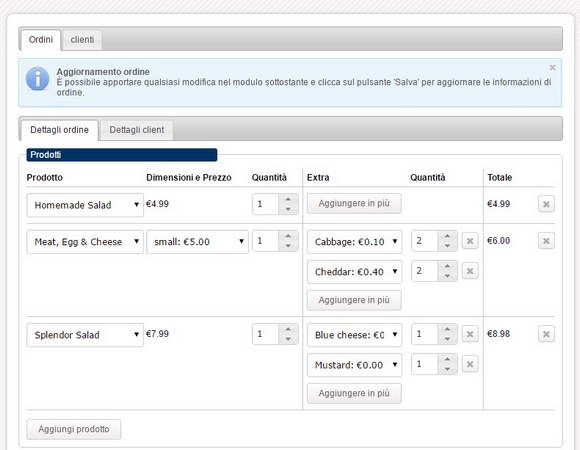Decrease Cheddar extra quantity
Image resolution: width=580 pixels, height=450 pixels.
coord(448,276)
